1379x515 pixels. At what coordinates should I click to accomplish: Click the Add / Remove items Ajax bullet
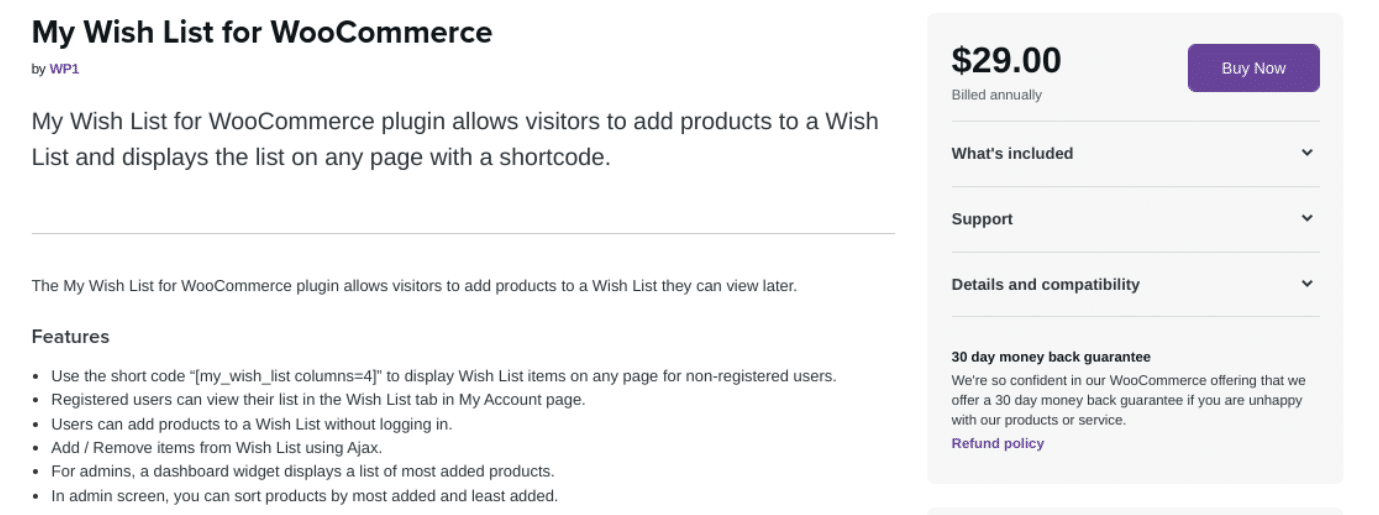click(216, 447)
